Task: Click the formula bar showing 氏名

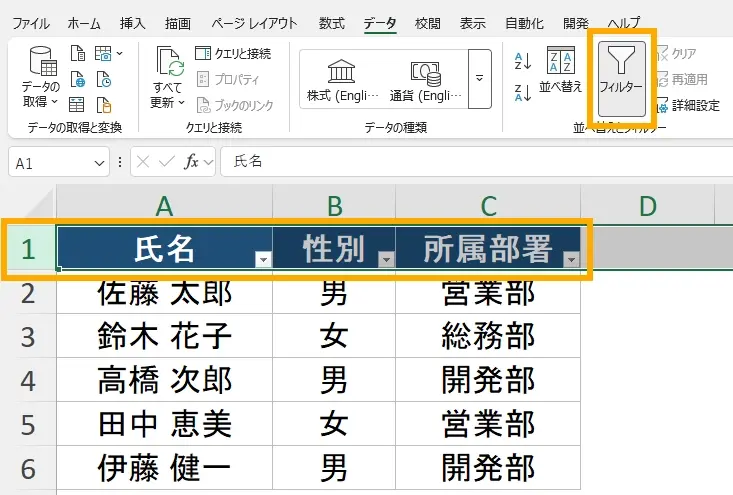Action: click(477, 162)
